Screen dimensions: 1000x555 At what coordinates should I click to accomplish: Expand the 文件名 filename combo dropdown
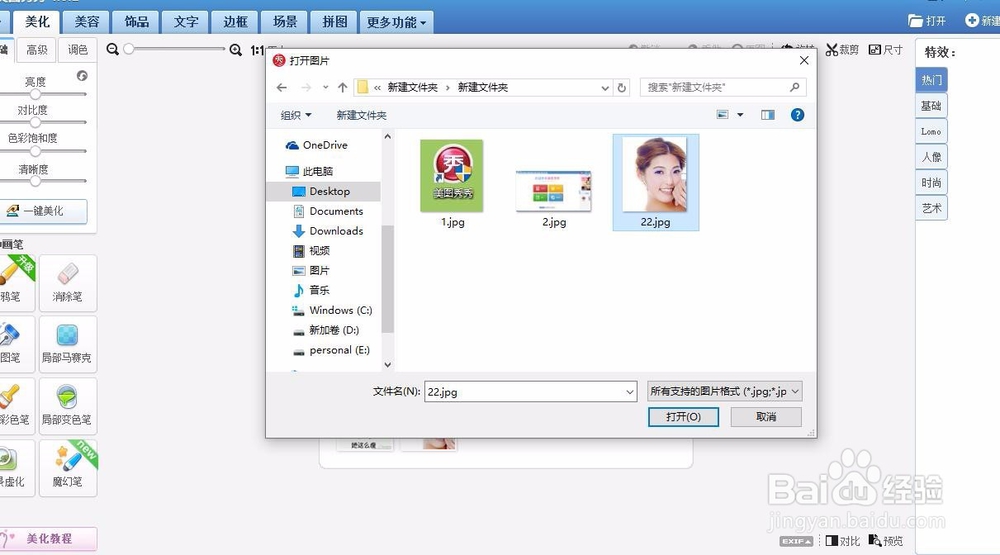(x=629, y=392)
